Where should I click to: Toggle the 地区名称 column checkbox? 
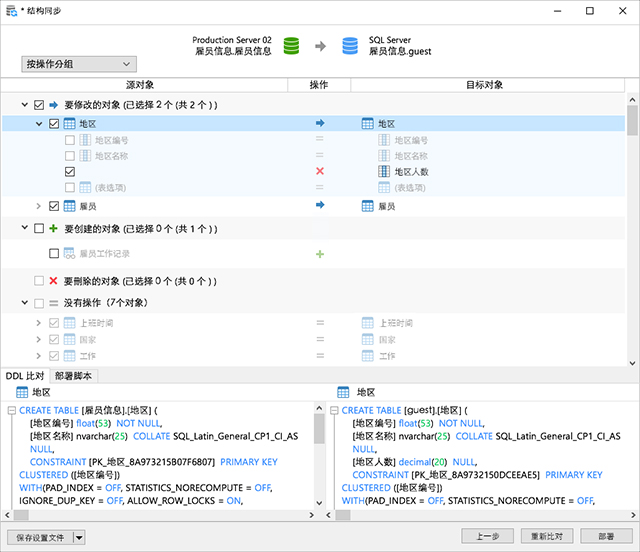pyautogui.click(x=70, y=156)
